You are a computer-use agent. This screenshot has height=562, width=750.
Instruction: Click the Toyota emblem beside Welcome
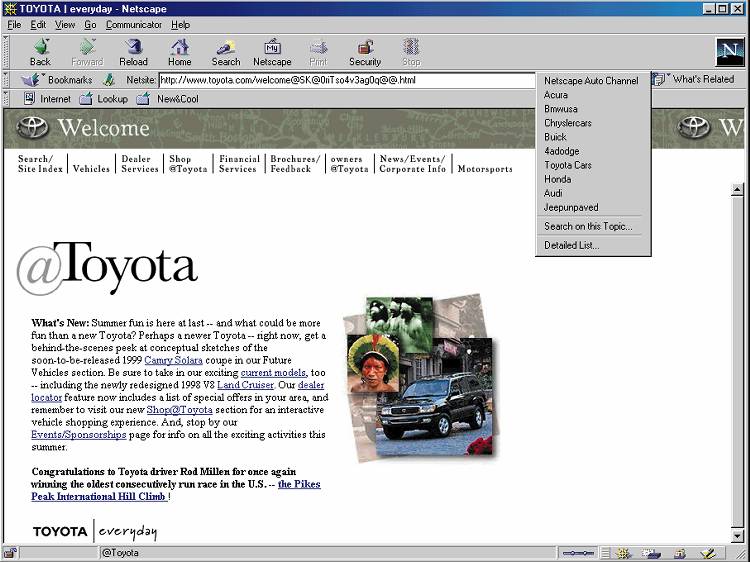point(32,128)
